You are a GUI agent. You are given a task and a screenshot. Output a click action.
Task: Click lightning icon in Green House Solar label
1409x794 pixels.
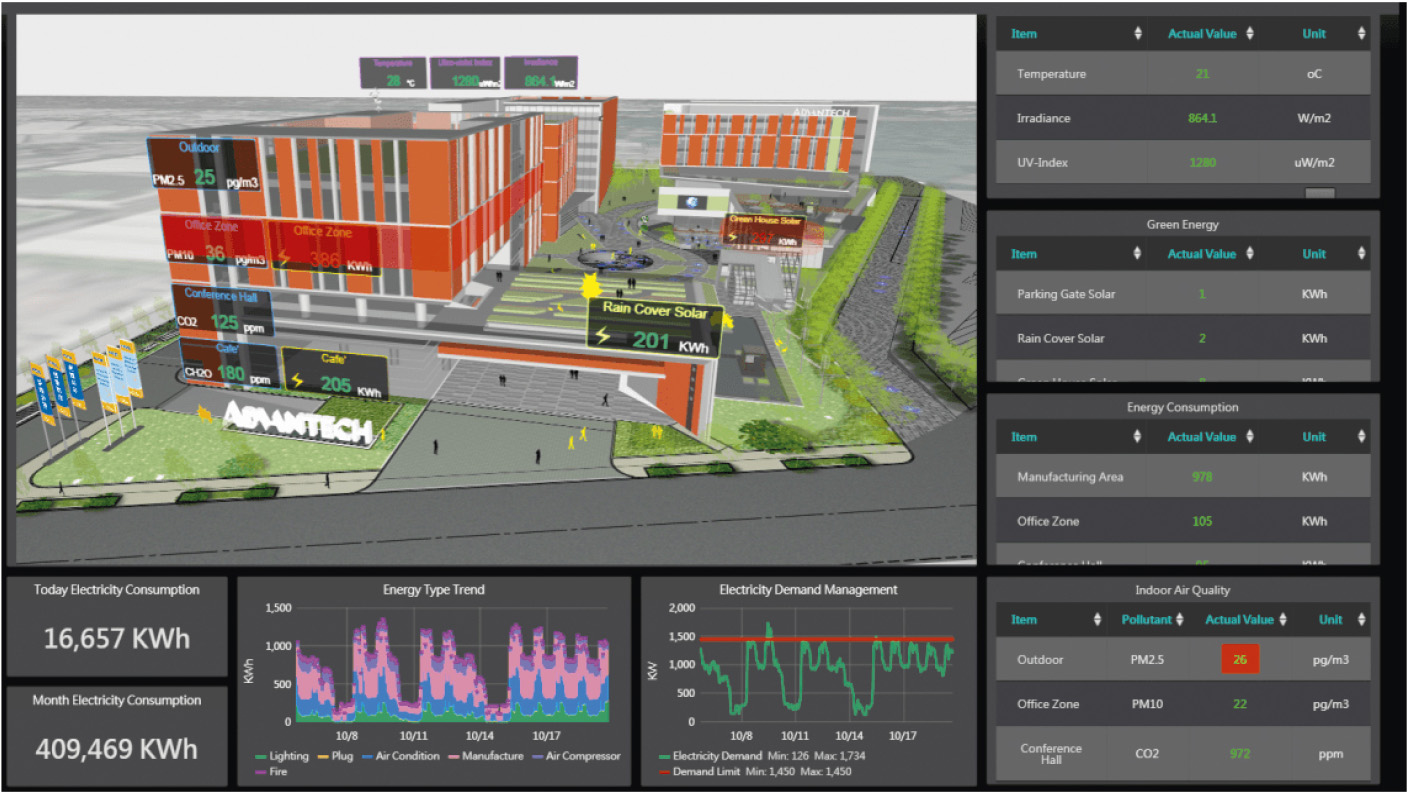click(735, 238)
